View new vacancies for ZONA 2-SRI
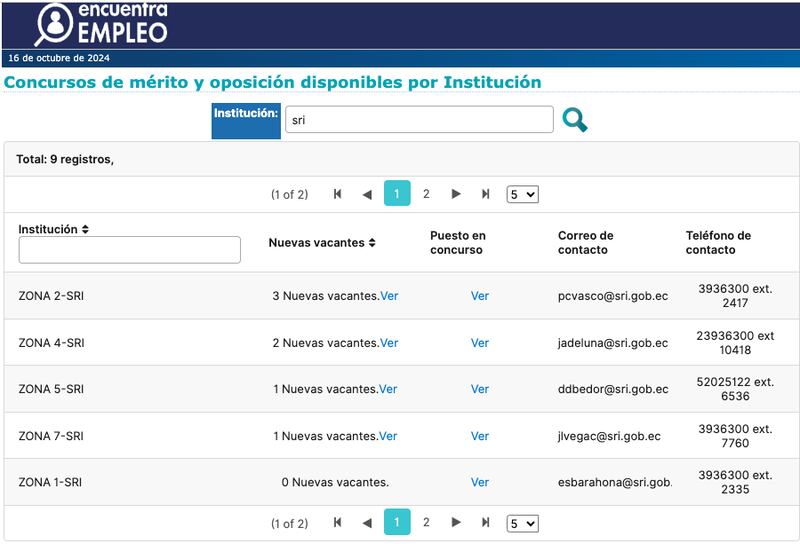This screenshot has width=800, height=544. click(x=389, y=296)
